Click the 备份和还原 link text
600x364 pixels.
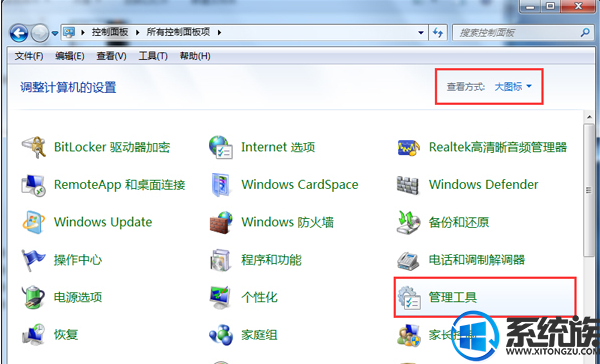pyautogui.click(x=459, y=222)
